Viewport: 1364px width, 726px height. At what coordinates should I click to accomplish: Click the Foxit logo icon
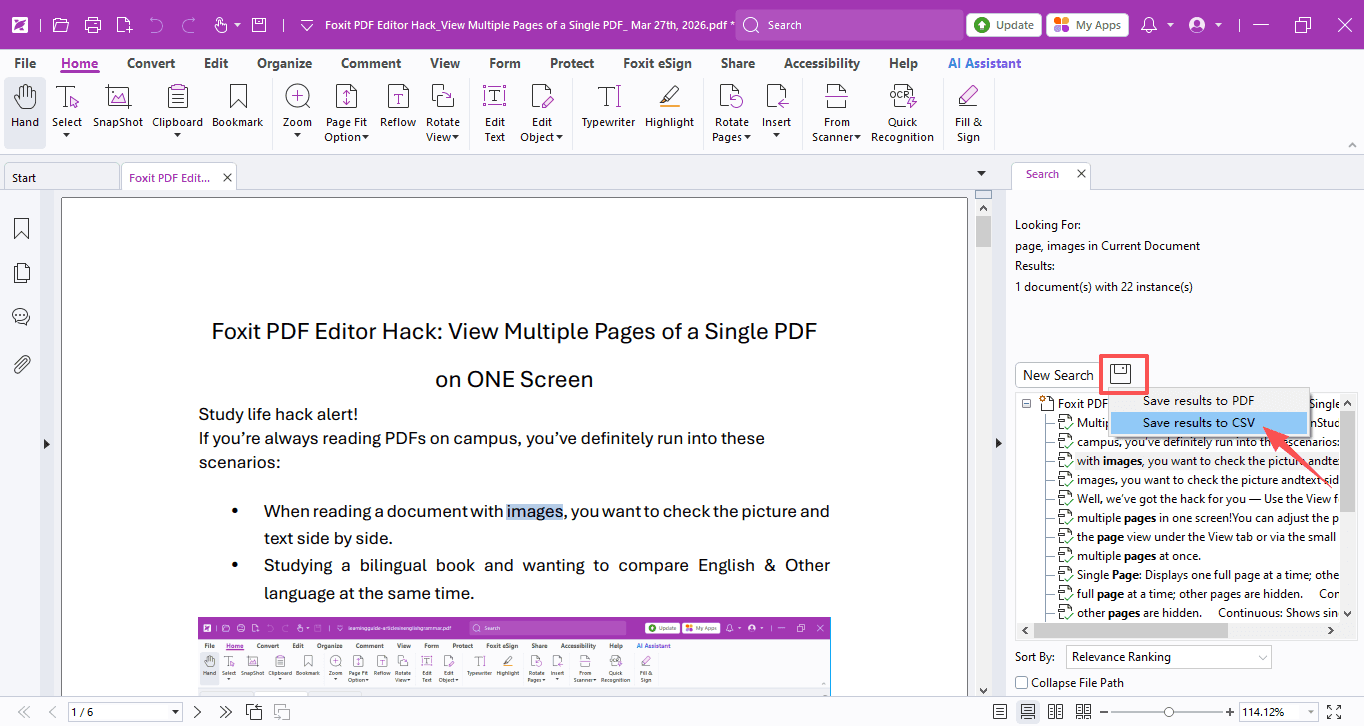[20, 25]
